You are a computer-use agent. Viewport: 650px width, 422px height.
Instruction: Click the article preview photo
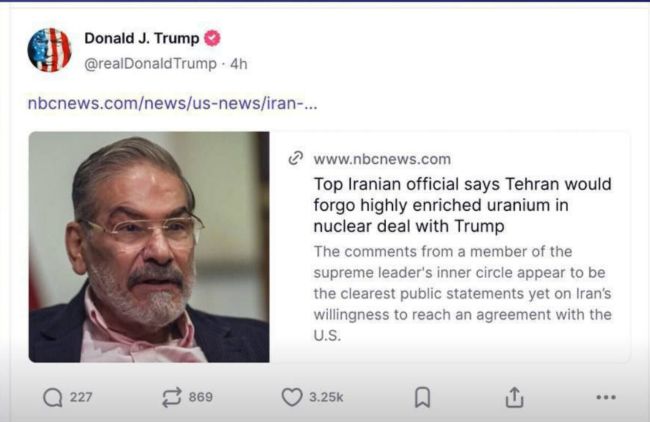(148, 246)
